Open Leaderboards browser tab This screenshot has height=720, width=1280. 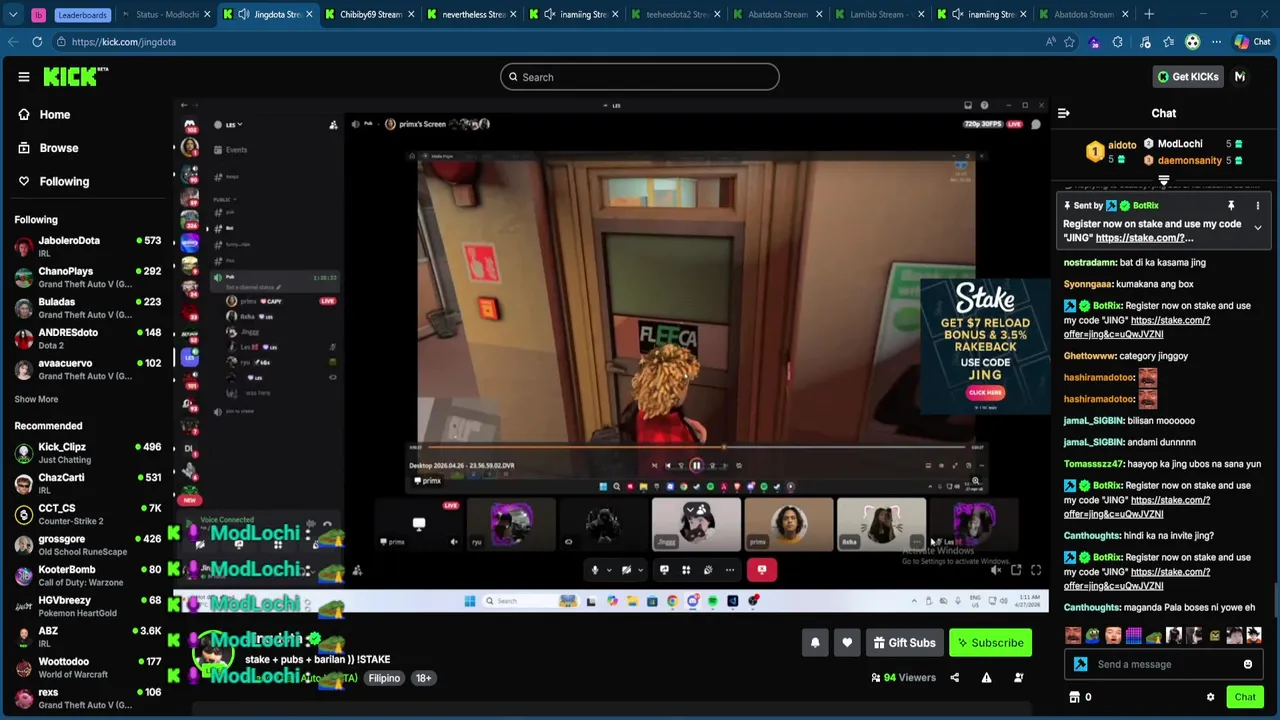82,14
